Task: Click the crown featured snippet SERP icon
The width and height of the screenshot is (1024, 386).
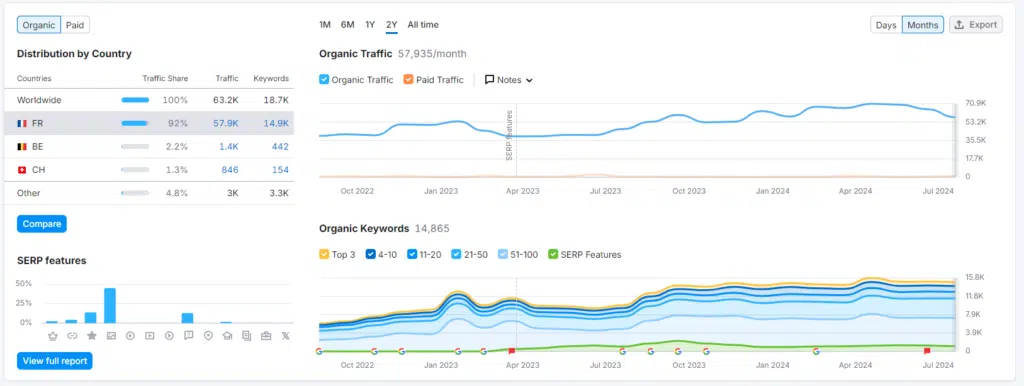Action: [52, 336]
